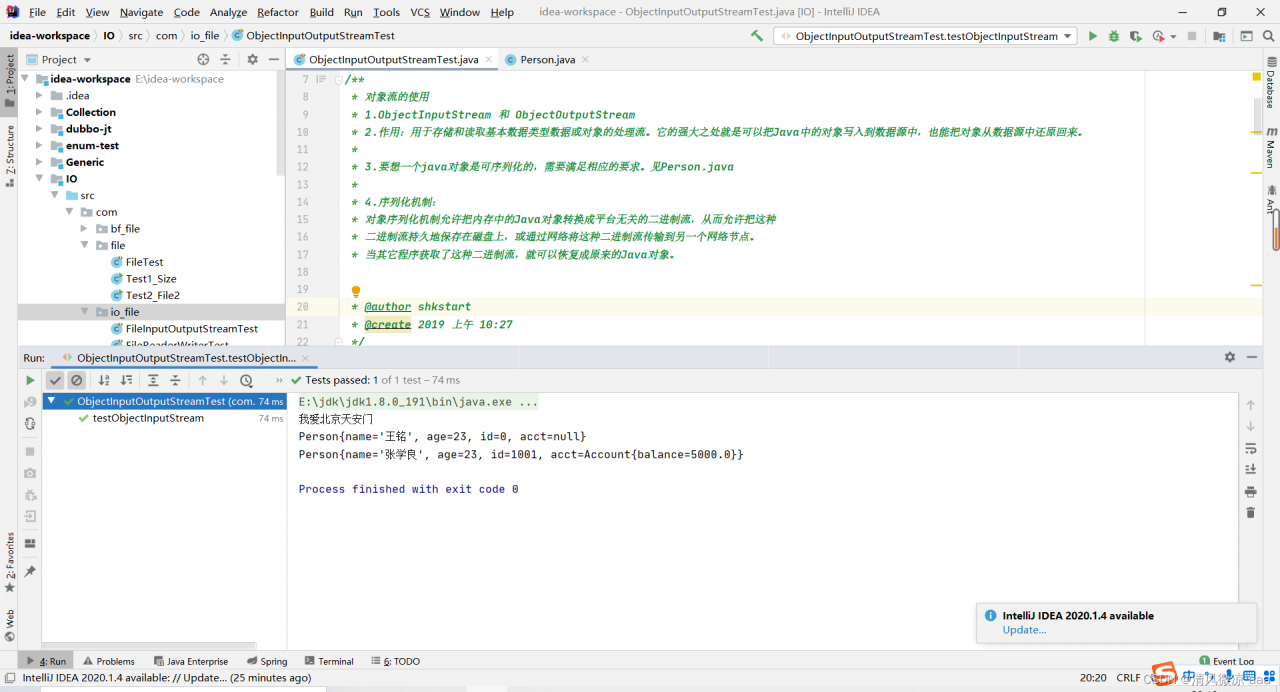
Task: Open the Terminal tool window
Action: click(329, 661)
